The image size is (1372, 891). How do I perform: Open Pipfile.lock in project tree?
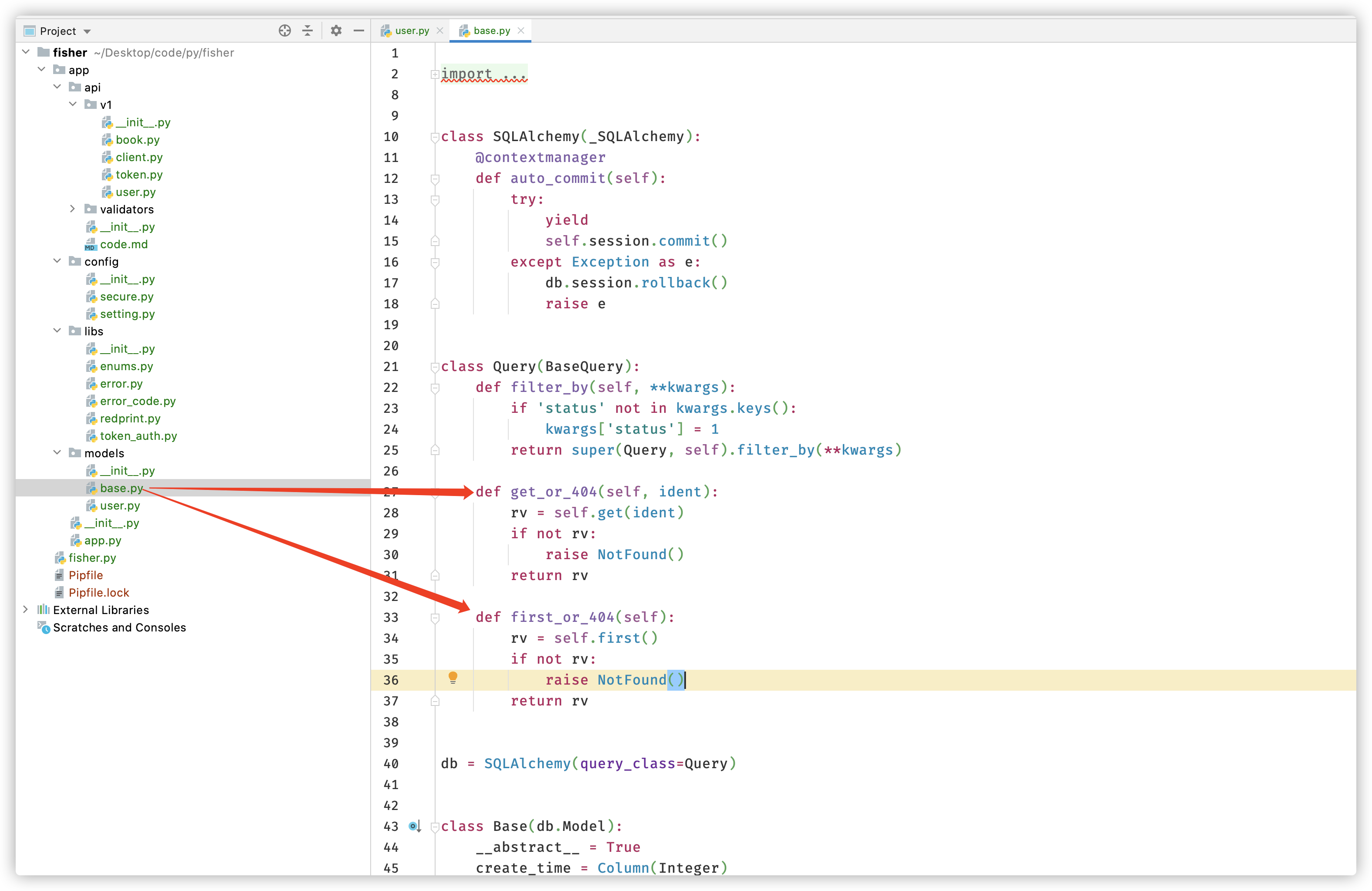click(98, 592)
